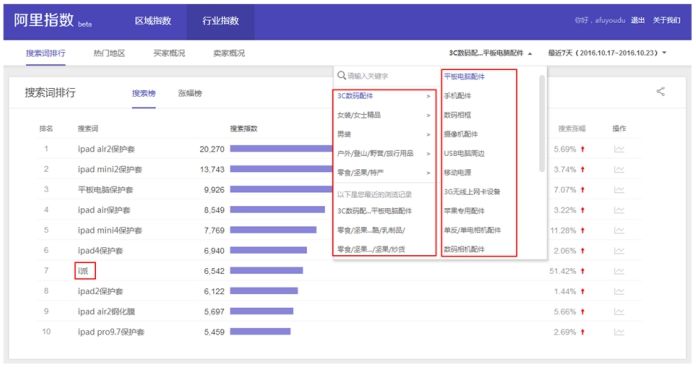This screenshot has width=696, height=367.
Task: Click search term 平板电脑保护套
Action: [x=105, y=190]
